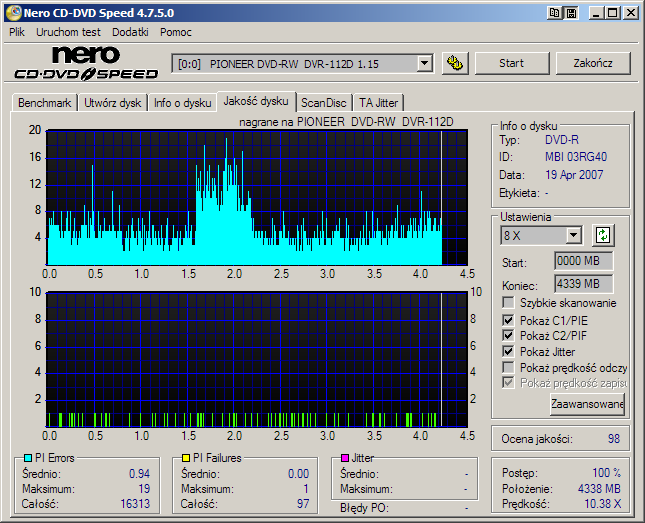
Task: Open the PIONEER DVD-RW drive selection dropdown
Action: [x=424, y=64]
